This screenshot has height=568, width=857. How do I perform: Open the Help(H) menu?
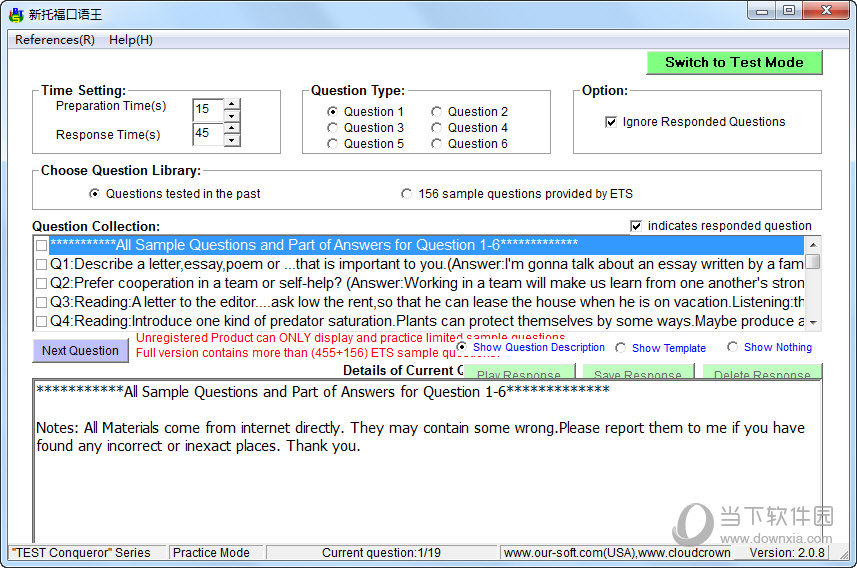tap(131, 40)
